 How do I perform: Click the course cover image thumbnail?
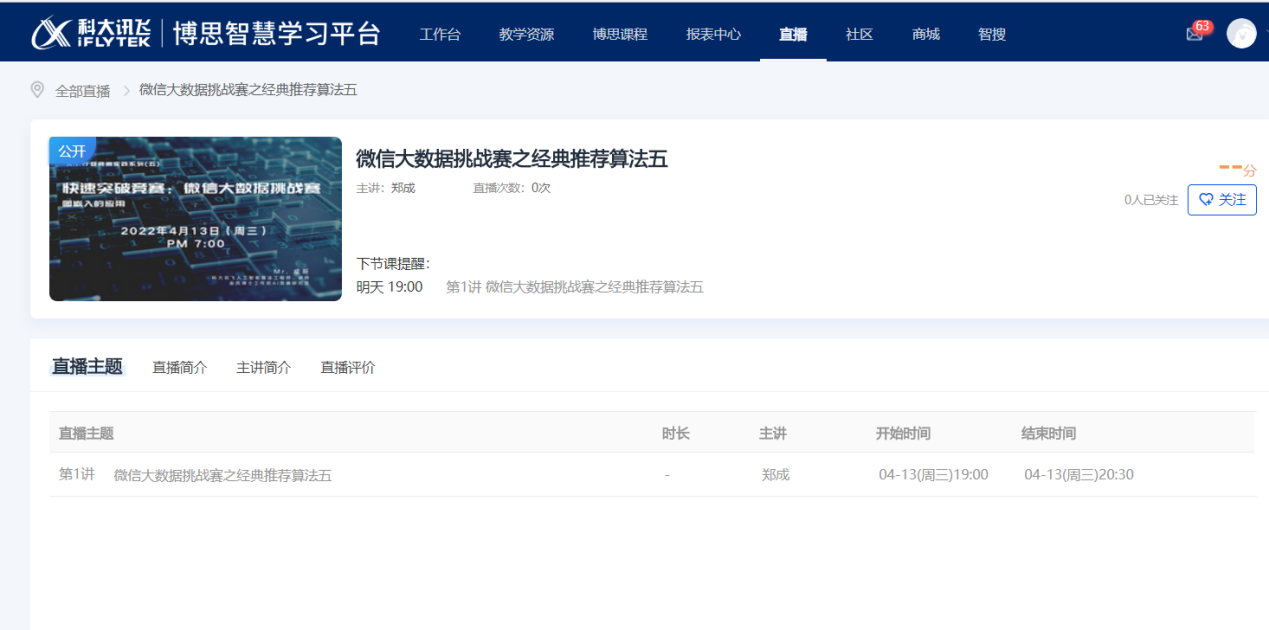[x=195, y=219]
